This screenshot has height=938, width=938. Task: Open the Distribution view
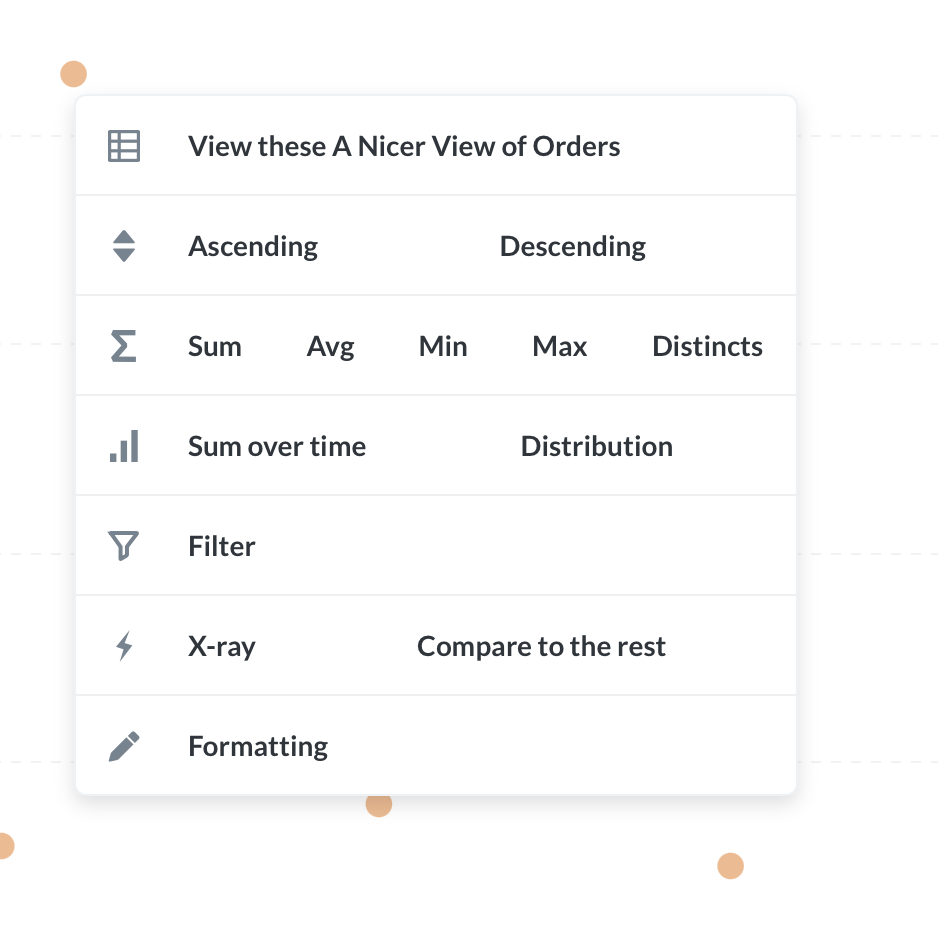pos(596,446)
